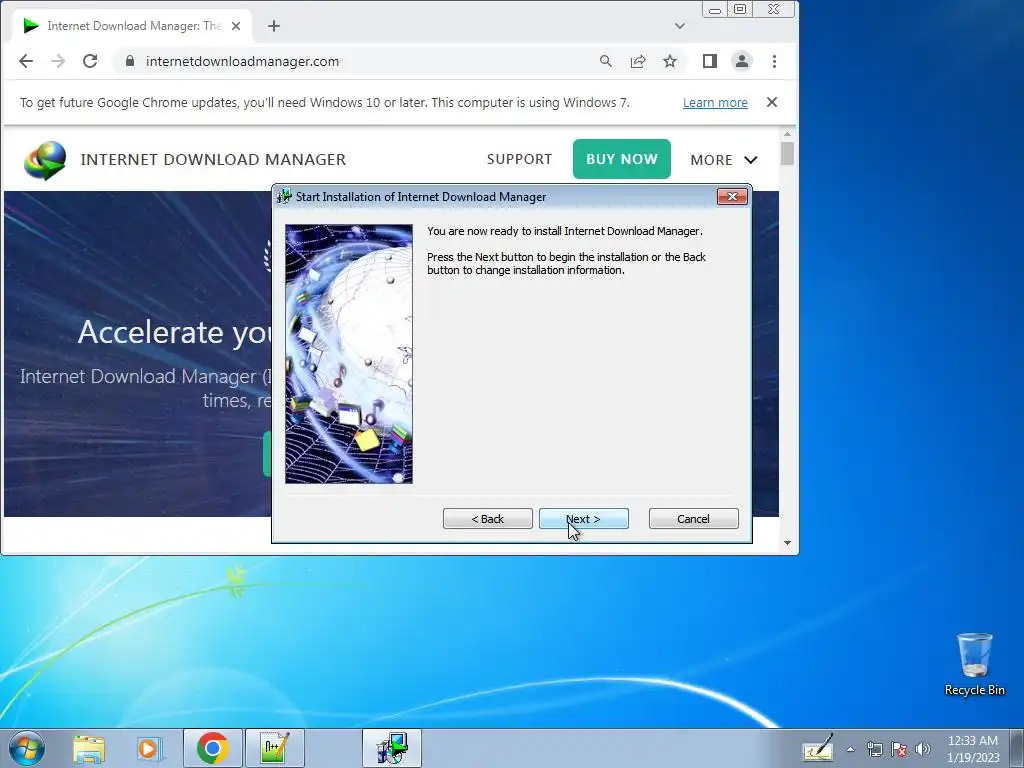This screenshot has width=1024, height=768.
Task: Click the Learn more link
Action: (x=715, y=103)
